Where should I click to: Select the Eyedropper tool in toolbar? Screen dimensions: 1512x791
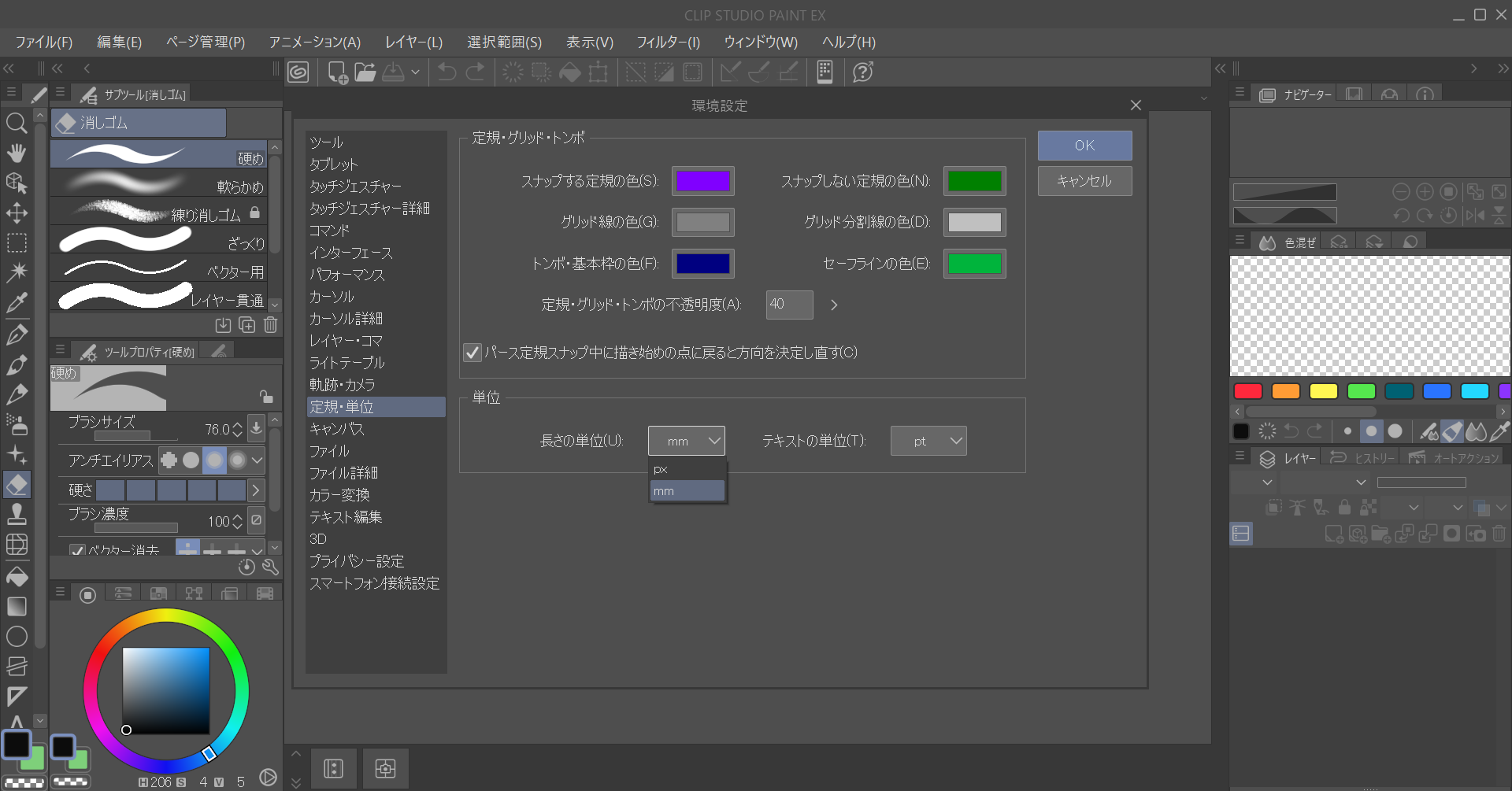pos(17,303)
